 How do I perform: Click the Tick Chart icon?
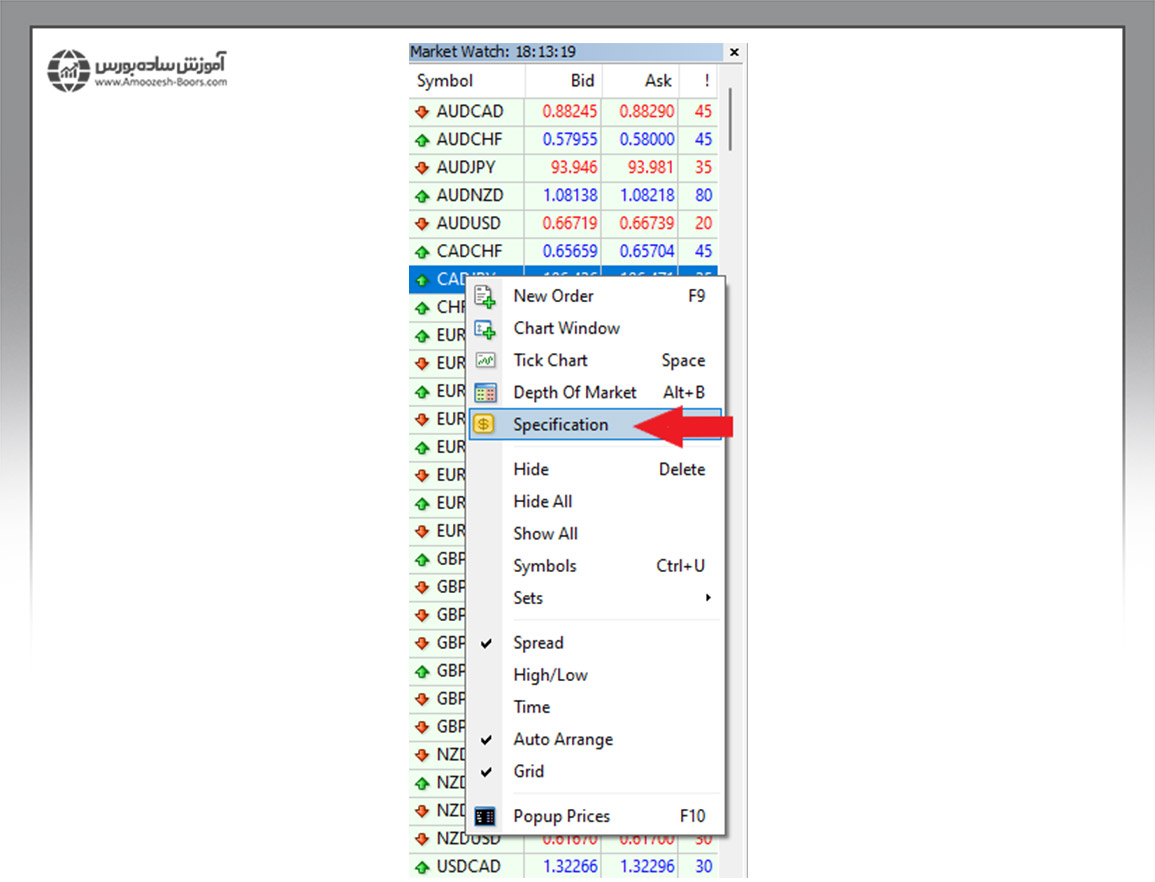[485, 361]
